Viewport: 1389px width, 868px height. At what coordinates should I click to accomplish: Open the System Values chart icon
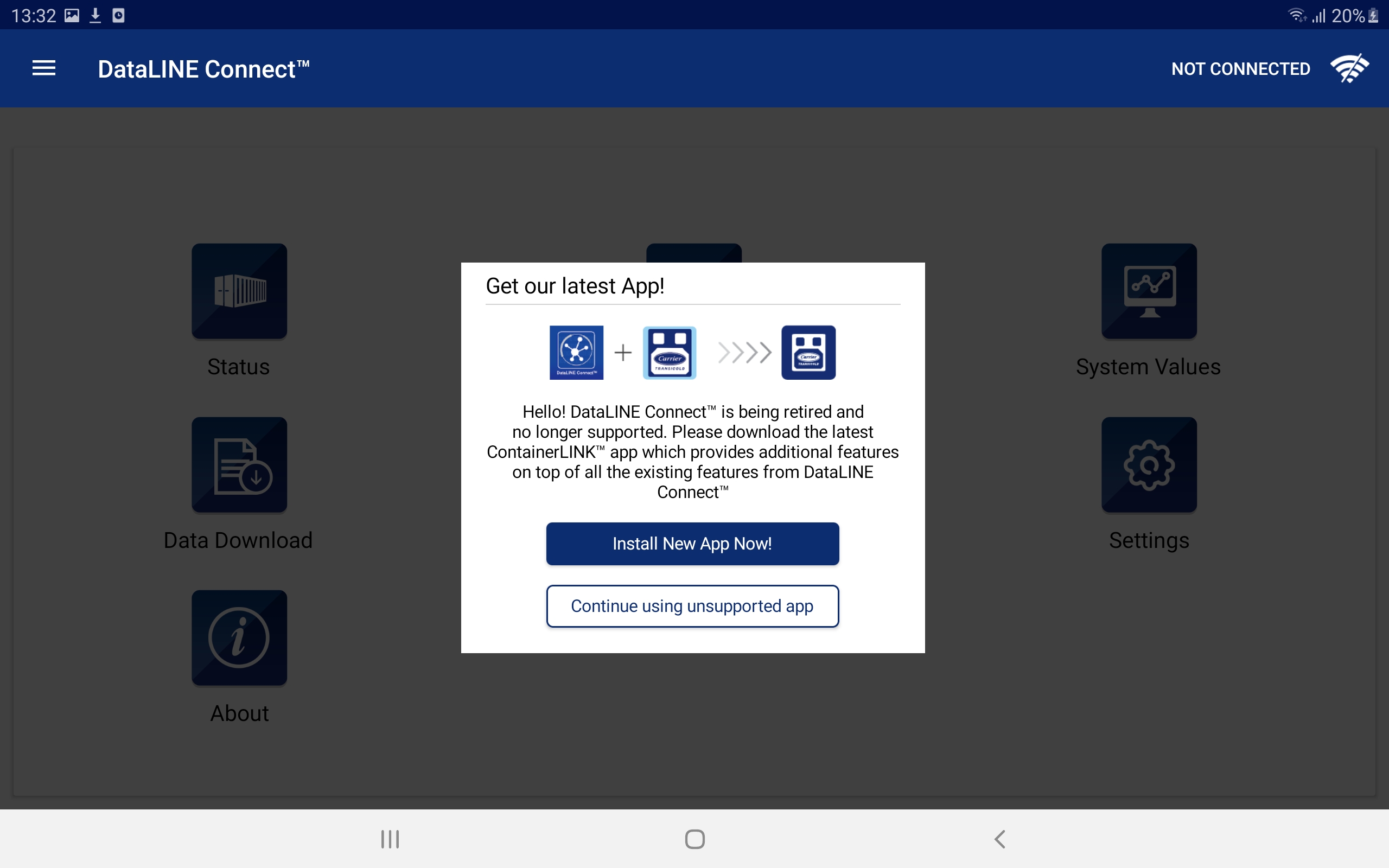click(x=1149, y=291)
